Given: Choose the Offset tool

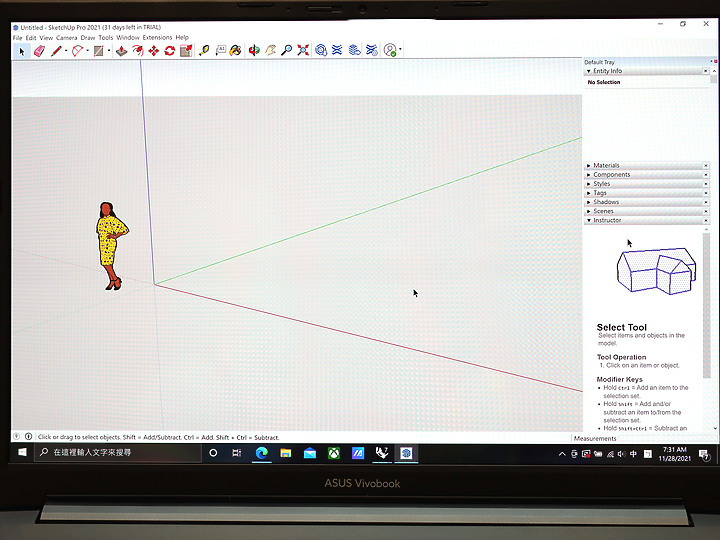Looking at the screenshot, I should (x=138, y=51).
